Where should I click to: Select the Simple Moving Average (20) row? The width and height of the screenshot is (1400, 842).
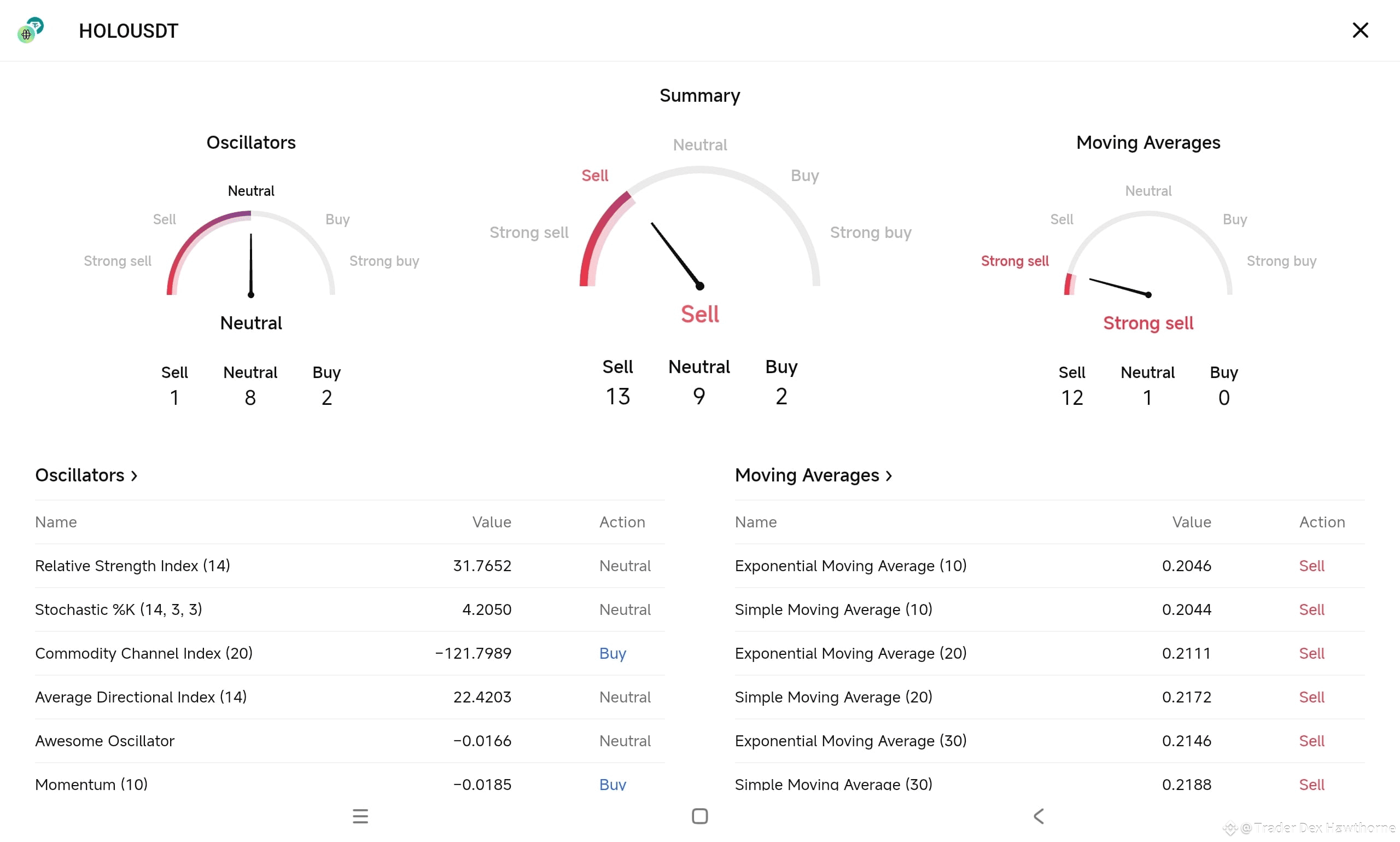click(x=833, y=697)
